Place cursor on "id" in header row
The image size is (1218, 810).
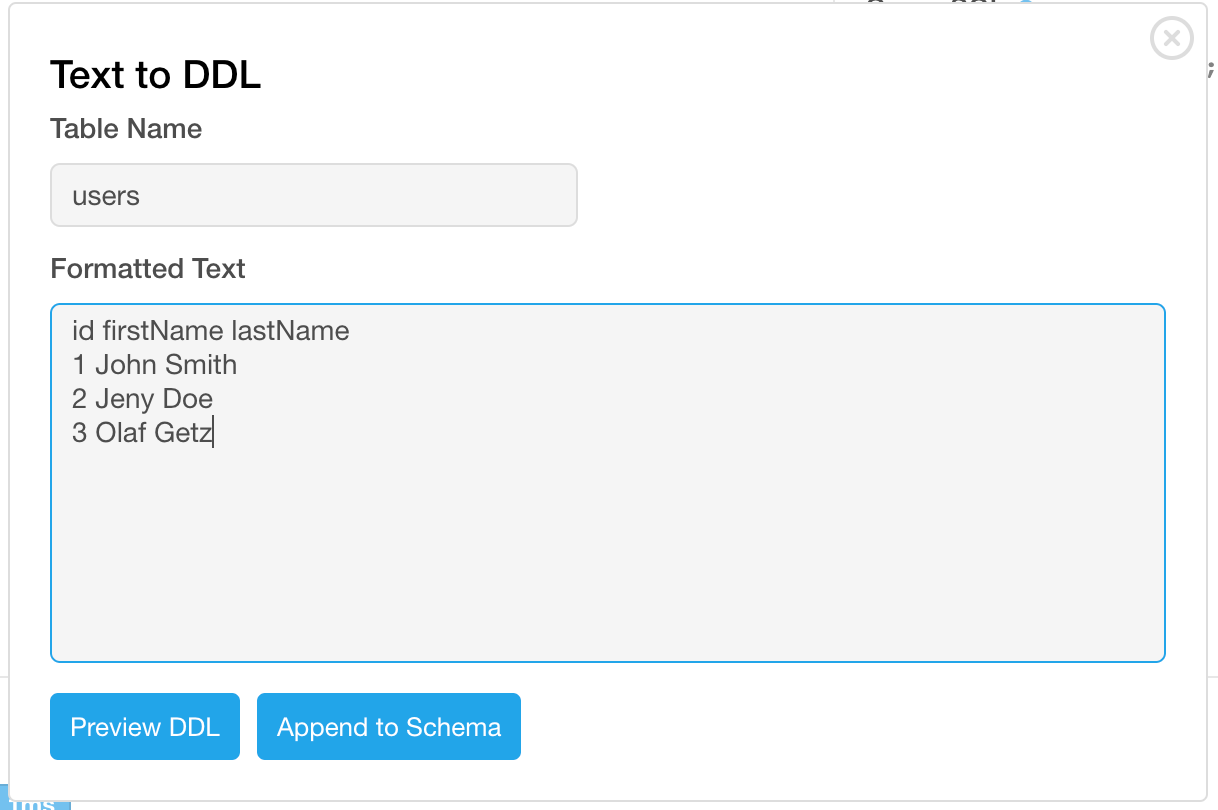click(83, 331)
